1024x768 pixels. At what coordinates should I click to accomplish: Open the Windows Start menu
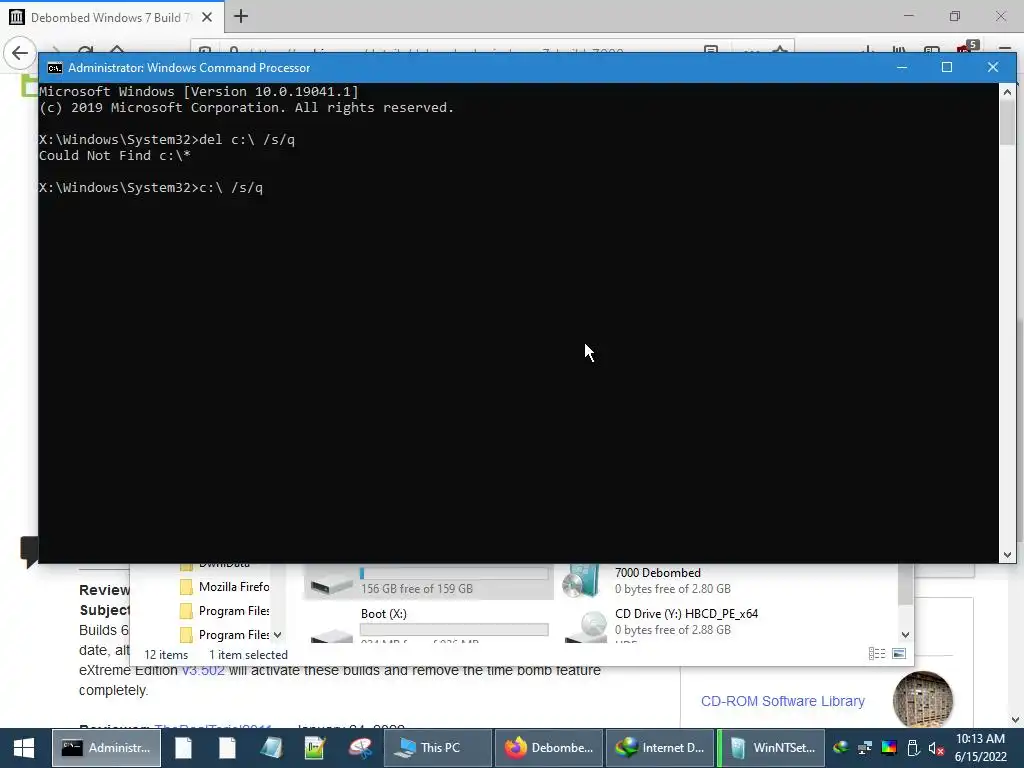coord(24,748)
